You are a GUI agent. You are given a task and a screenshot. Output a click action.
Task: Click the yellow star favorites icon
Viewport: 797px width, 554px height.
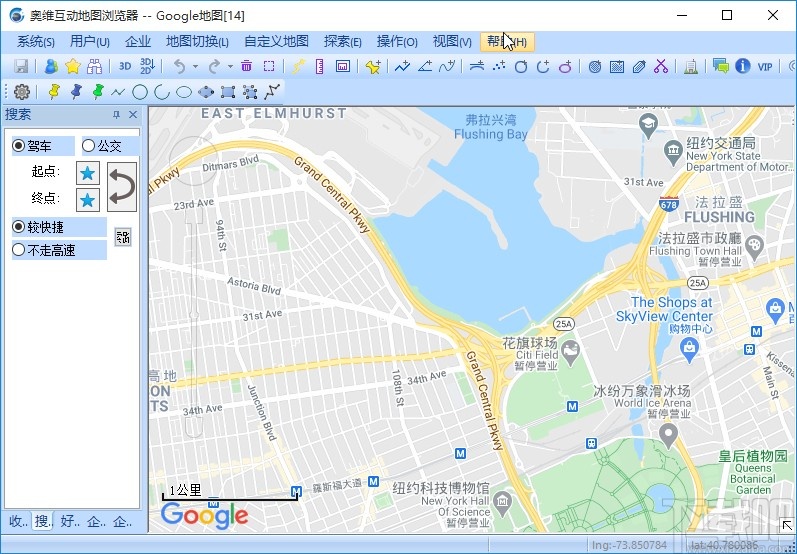coord(73,66)
